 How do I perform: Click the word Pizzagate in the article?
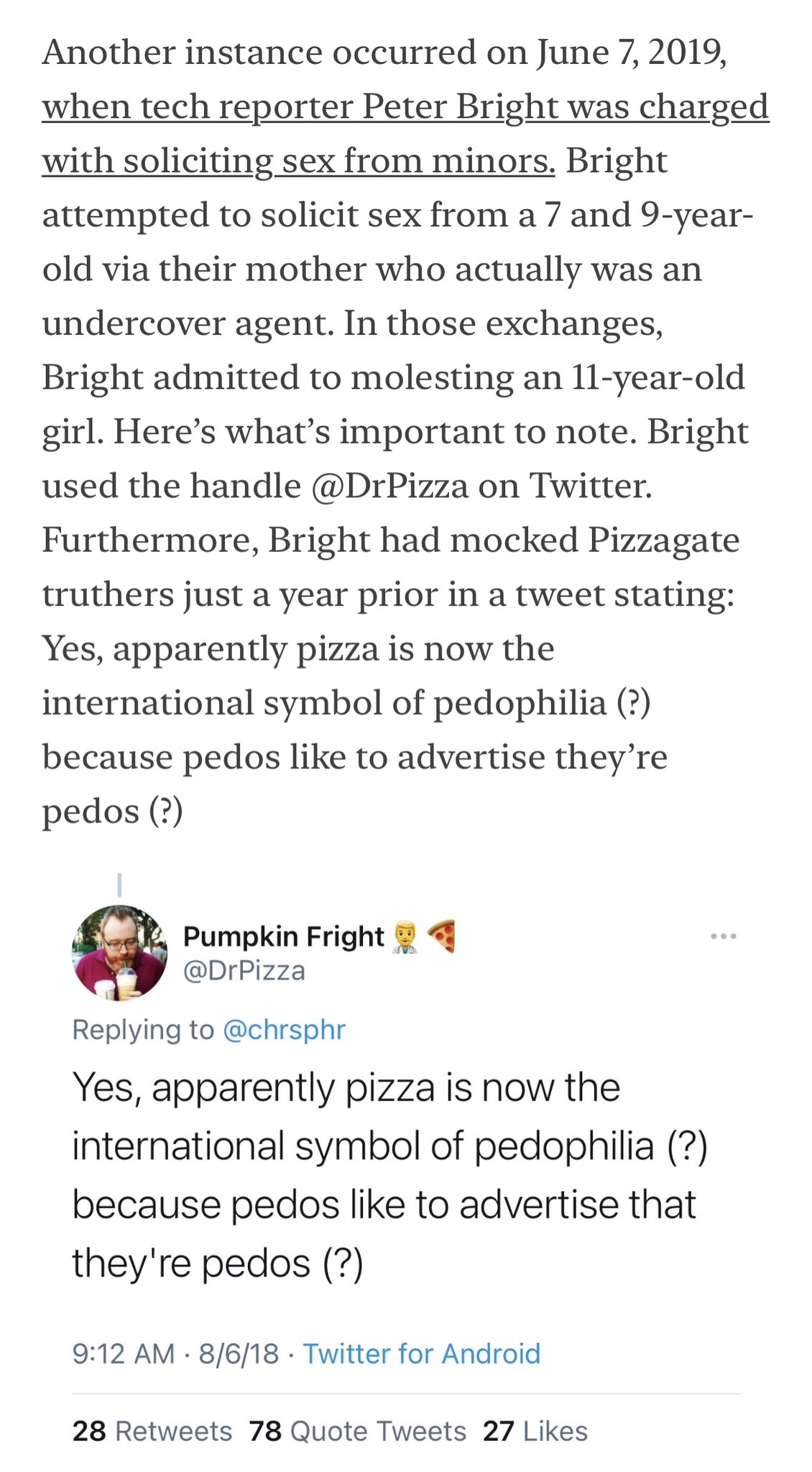coord(664,540)
